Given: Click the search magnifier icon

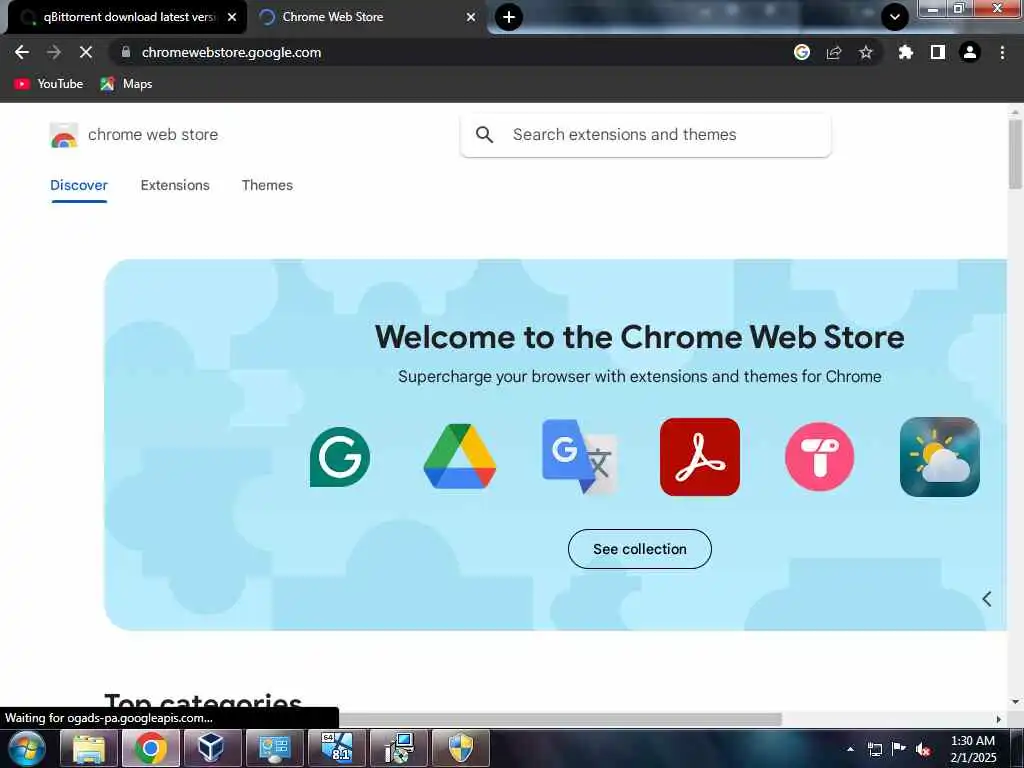Looking at the screenshot, I should point(484,135).
